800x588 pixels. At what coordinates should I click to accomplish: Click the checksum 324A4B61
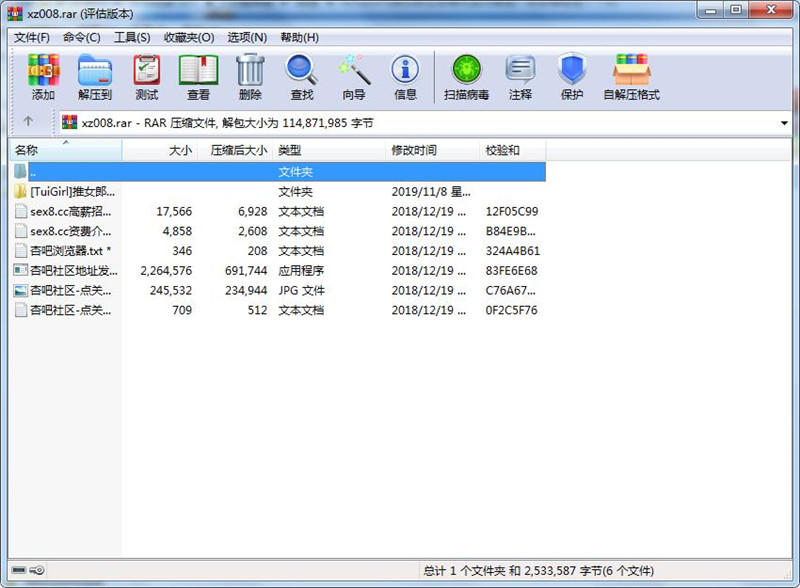coord(512,251)
